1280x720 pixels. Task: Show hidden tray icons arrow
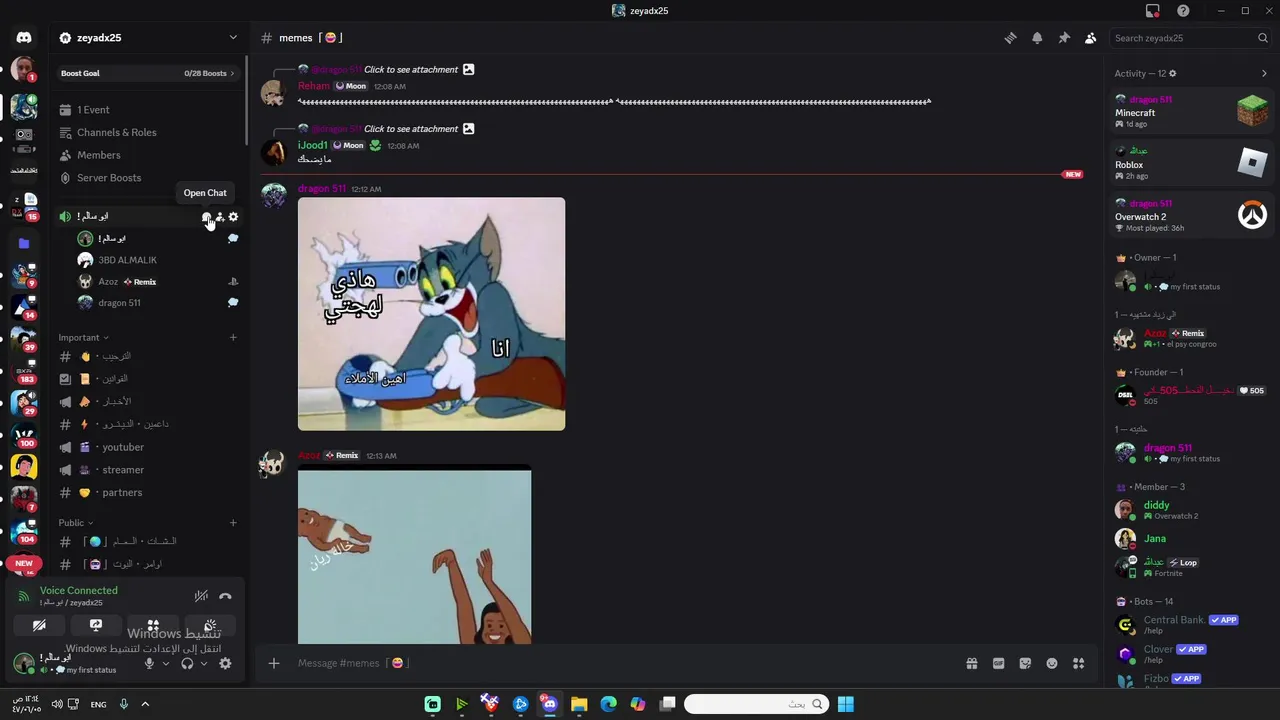pos(145,704)
